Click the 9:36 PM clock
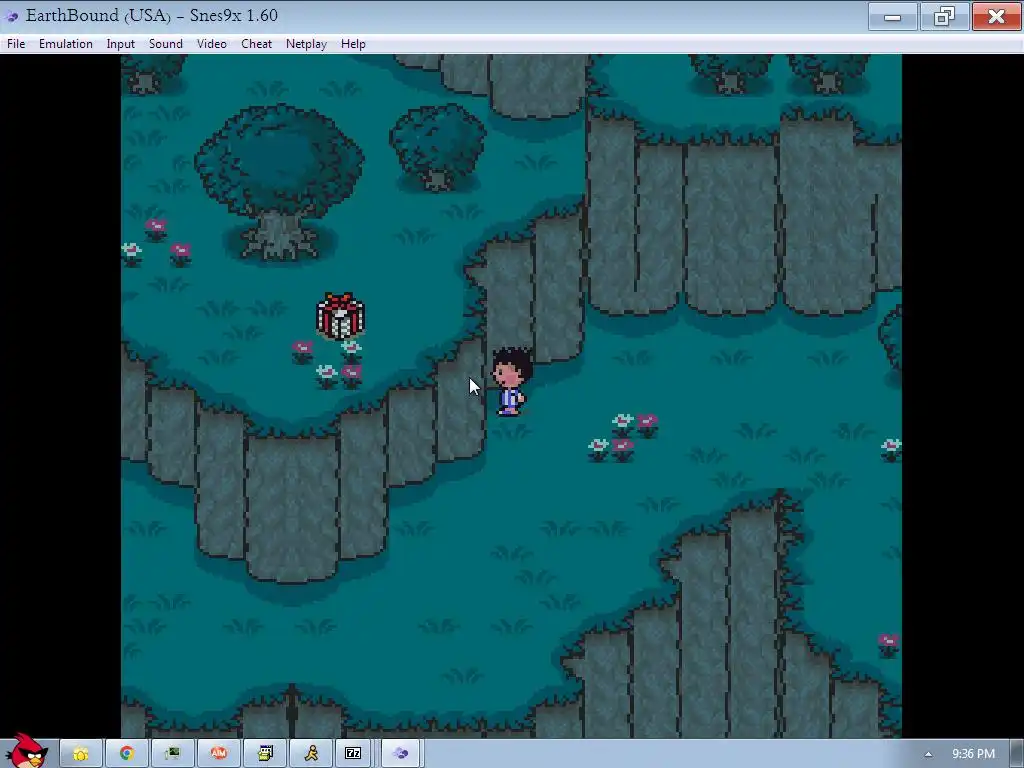Image resolution: width=1024 pixels, height=768 pixels. [x=973, y=754]
